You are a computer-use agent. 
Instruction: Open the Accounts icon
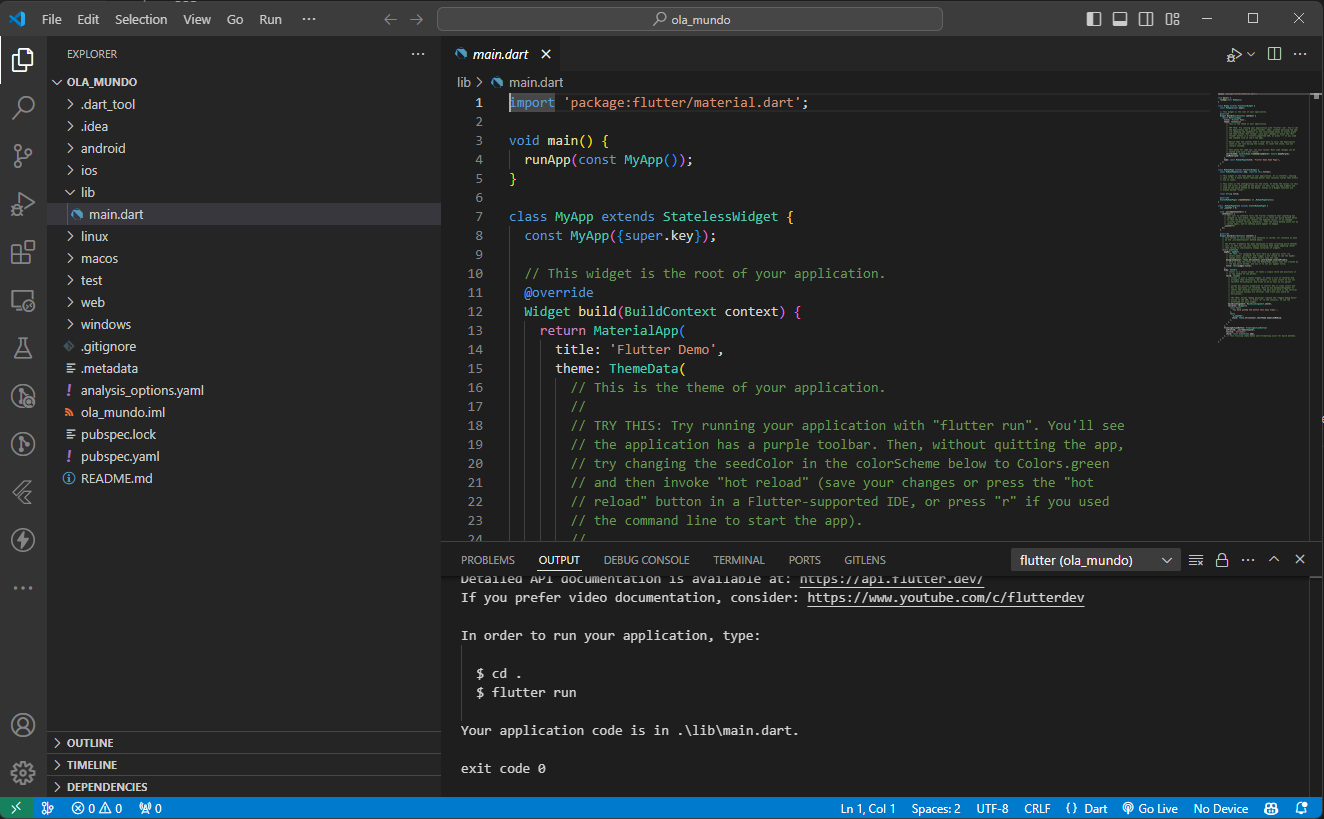pyautogui.click(x=23, y=725)
